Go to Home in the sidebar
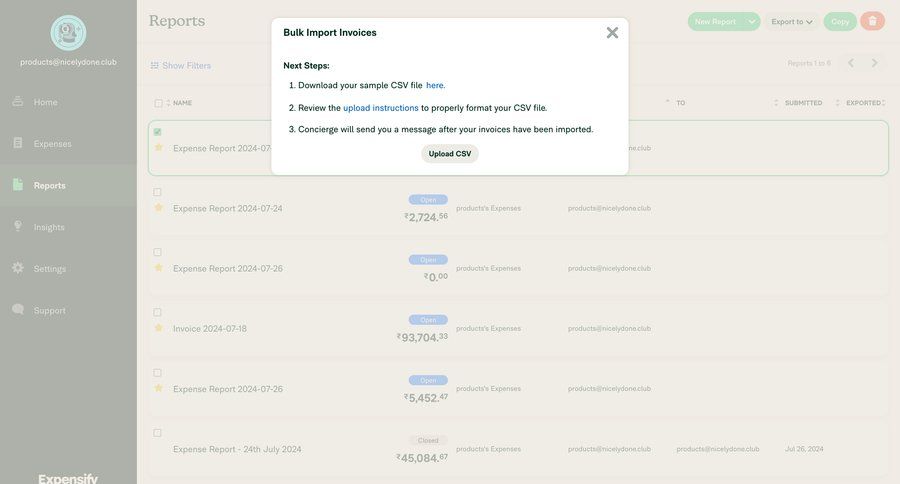900x484 pixels. [x=68, y=102]
